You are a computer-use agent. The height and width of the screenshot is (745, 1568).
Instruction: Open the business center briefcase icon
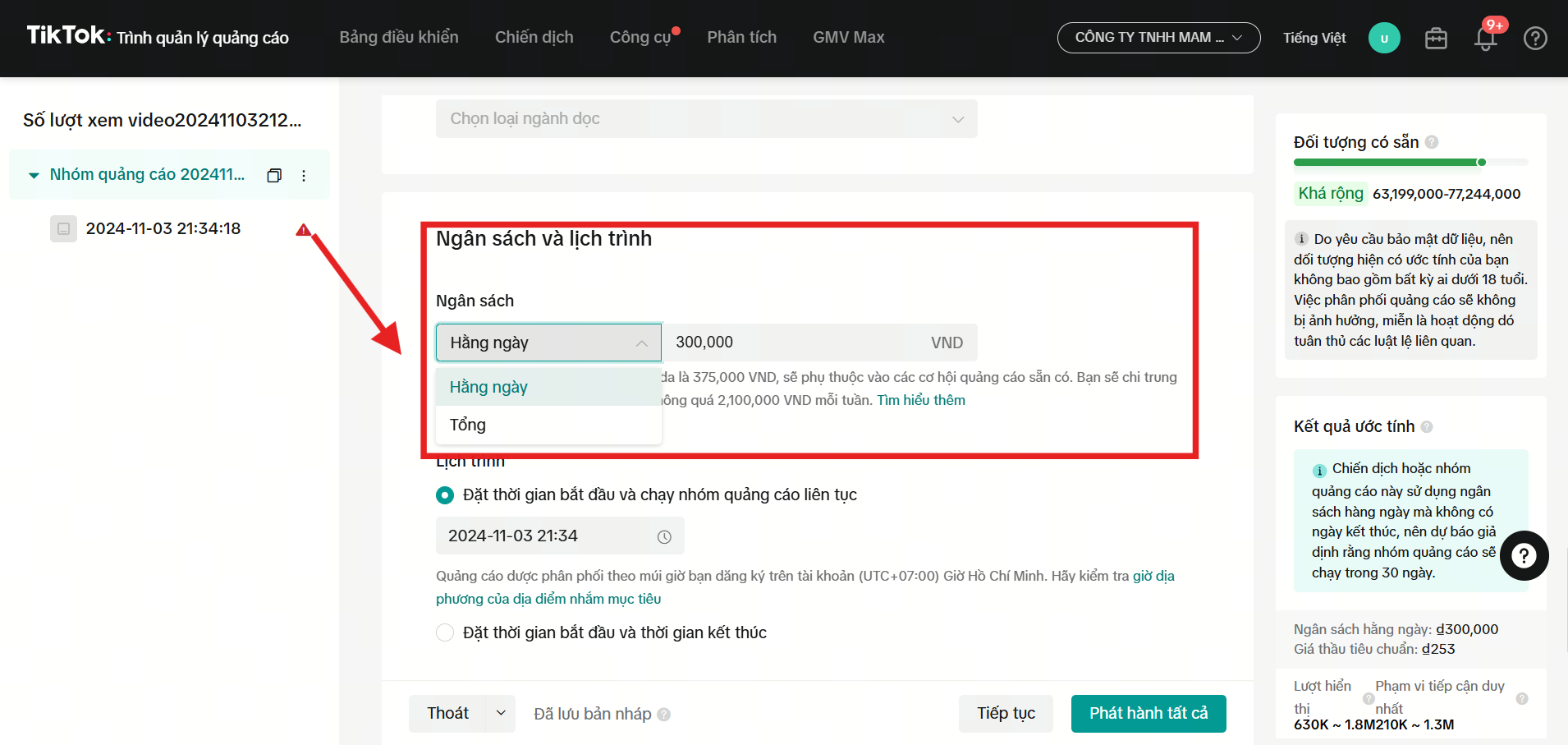(1436, 38)
